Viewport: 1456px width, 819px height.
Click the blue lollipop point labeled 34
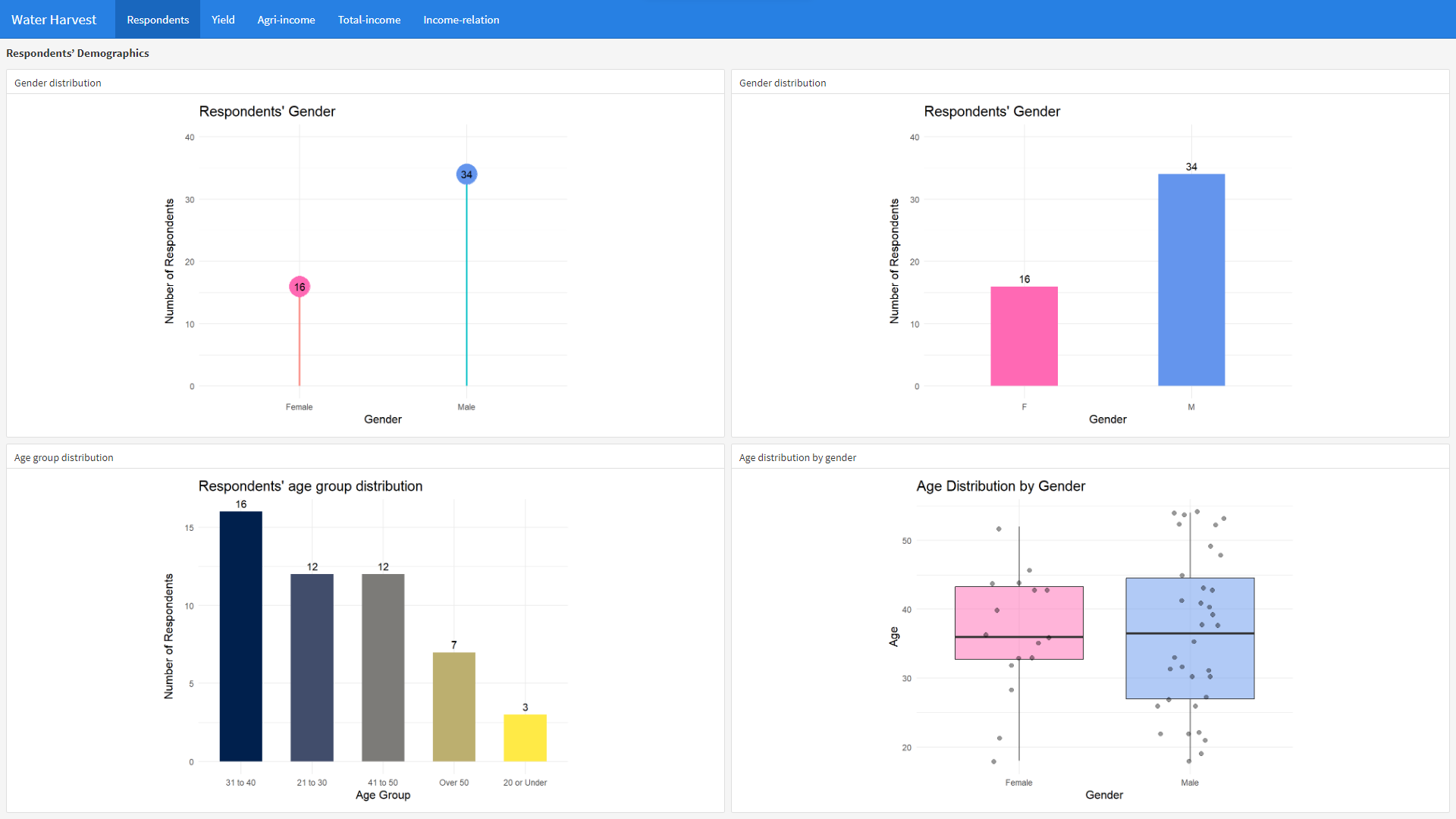[x=466, y=174]
